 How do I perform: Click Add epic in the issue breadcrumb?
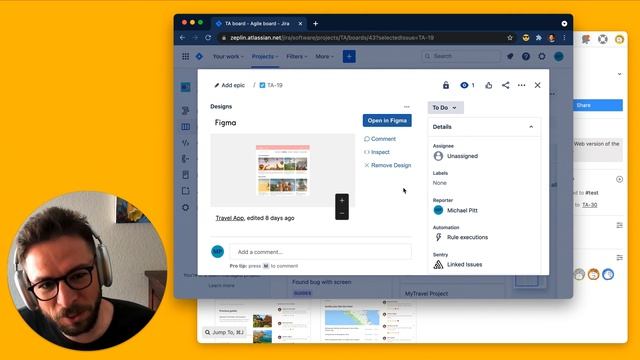[230, 85]
